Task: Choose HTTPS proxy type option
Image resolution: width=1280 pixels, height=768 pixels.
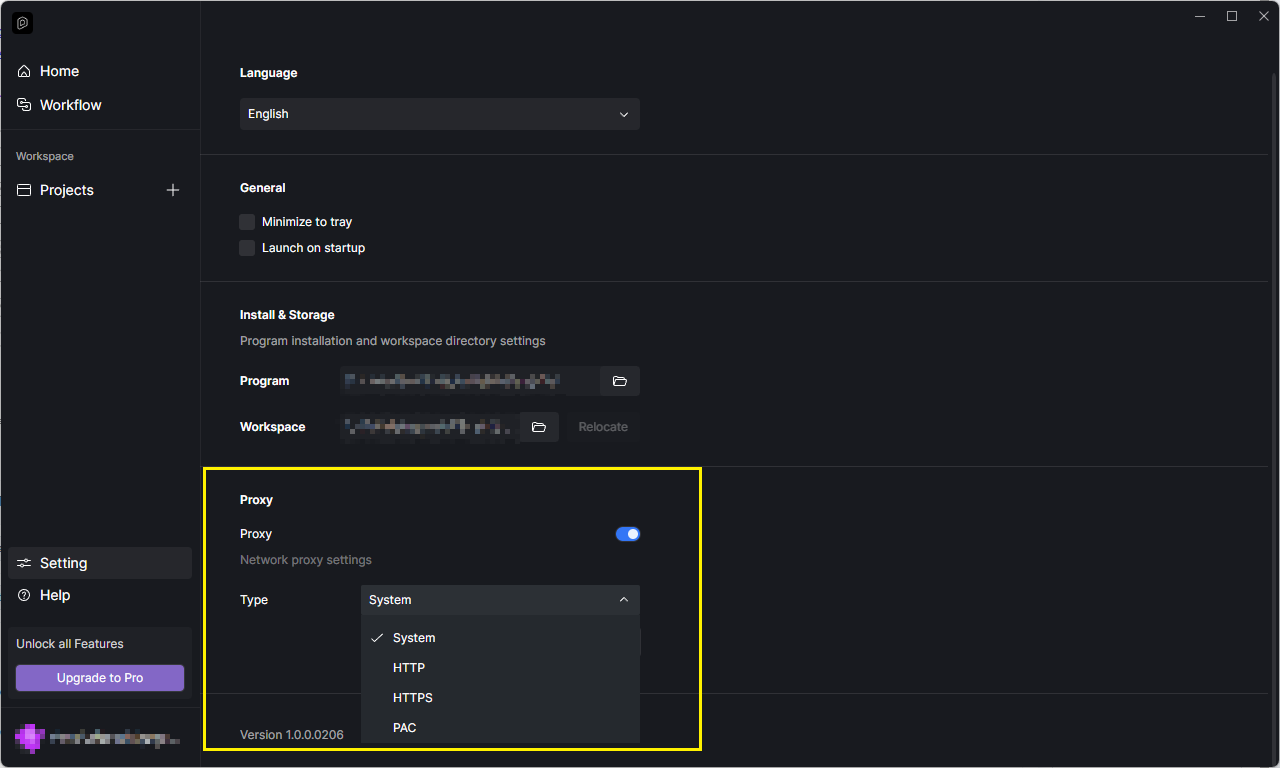Action: (413, 698)
